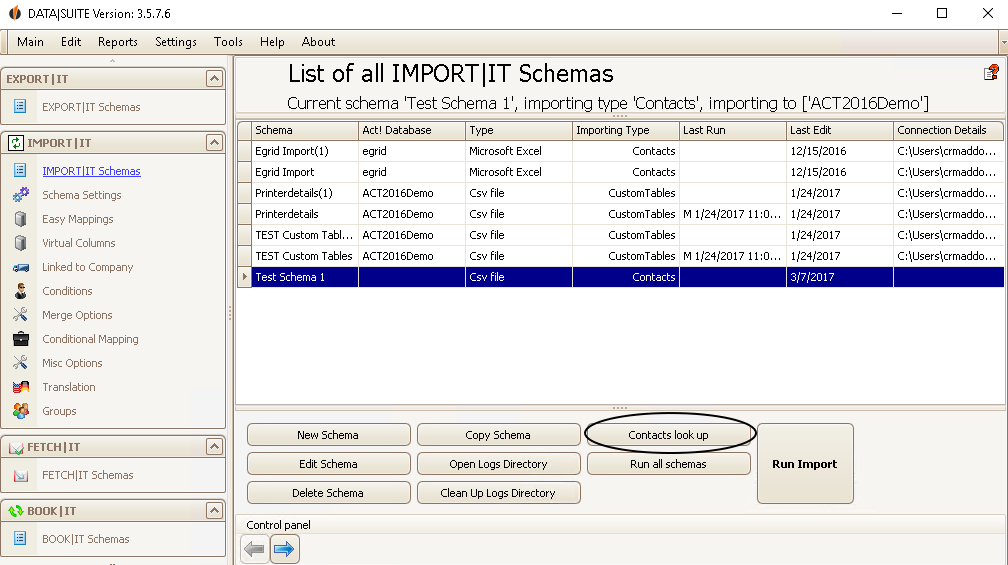
Task: Click the Easy Mappings icon
Action: (21, 219)
